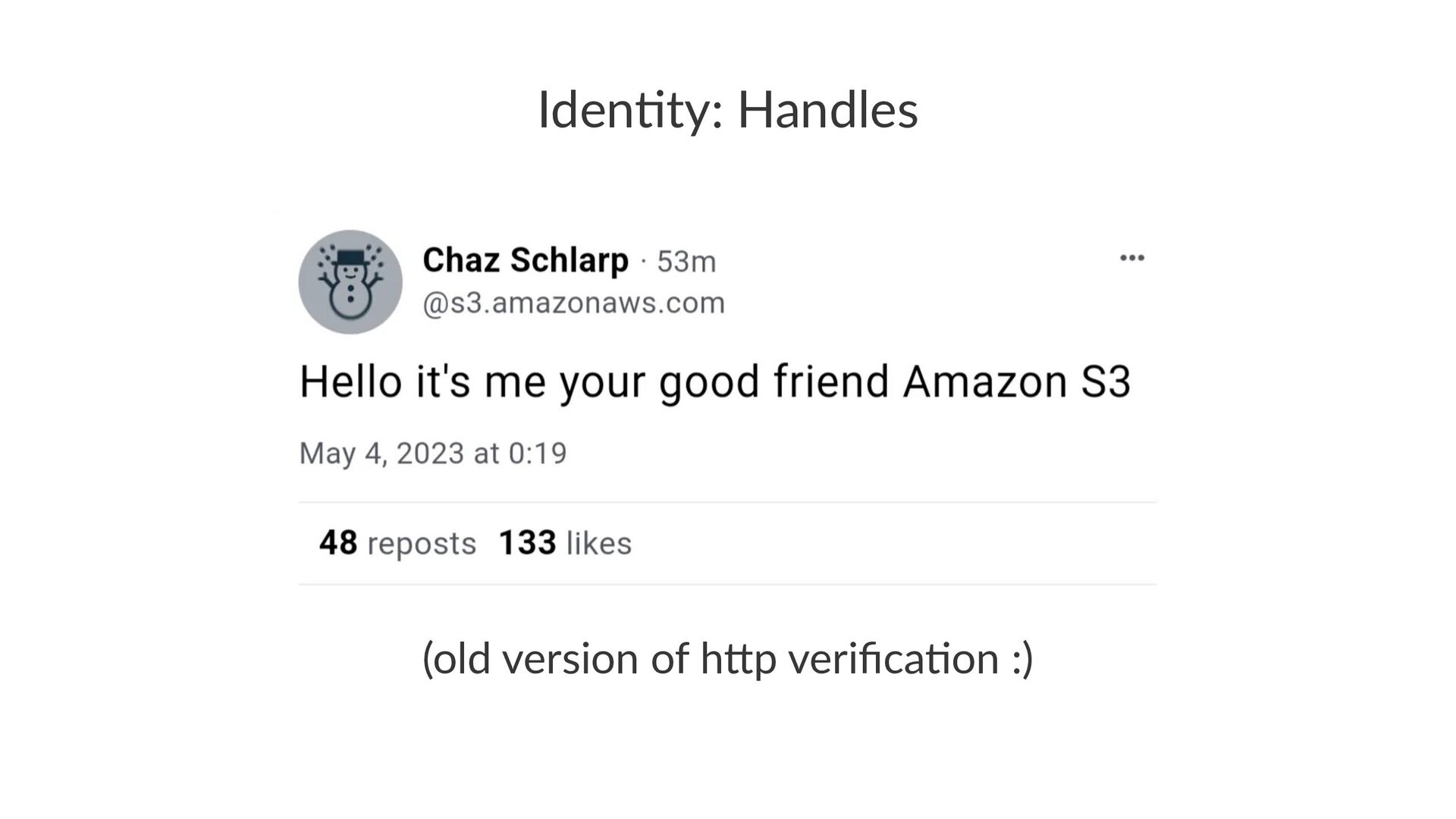Click Amazon S3 in the post text
Image resolution: width=1456 pixels, height=819 pixels.
[x=1016, y=381]
